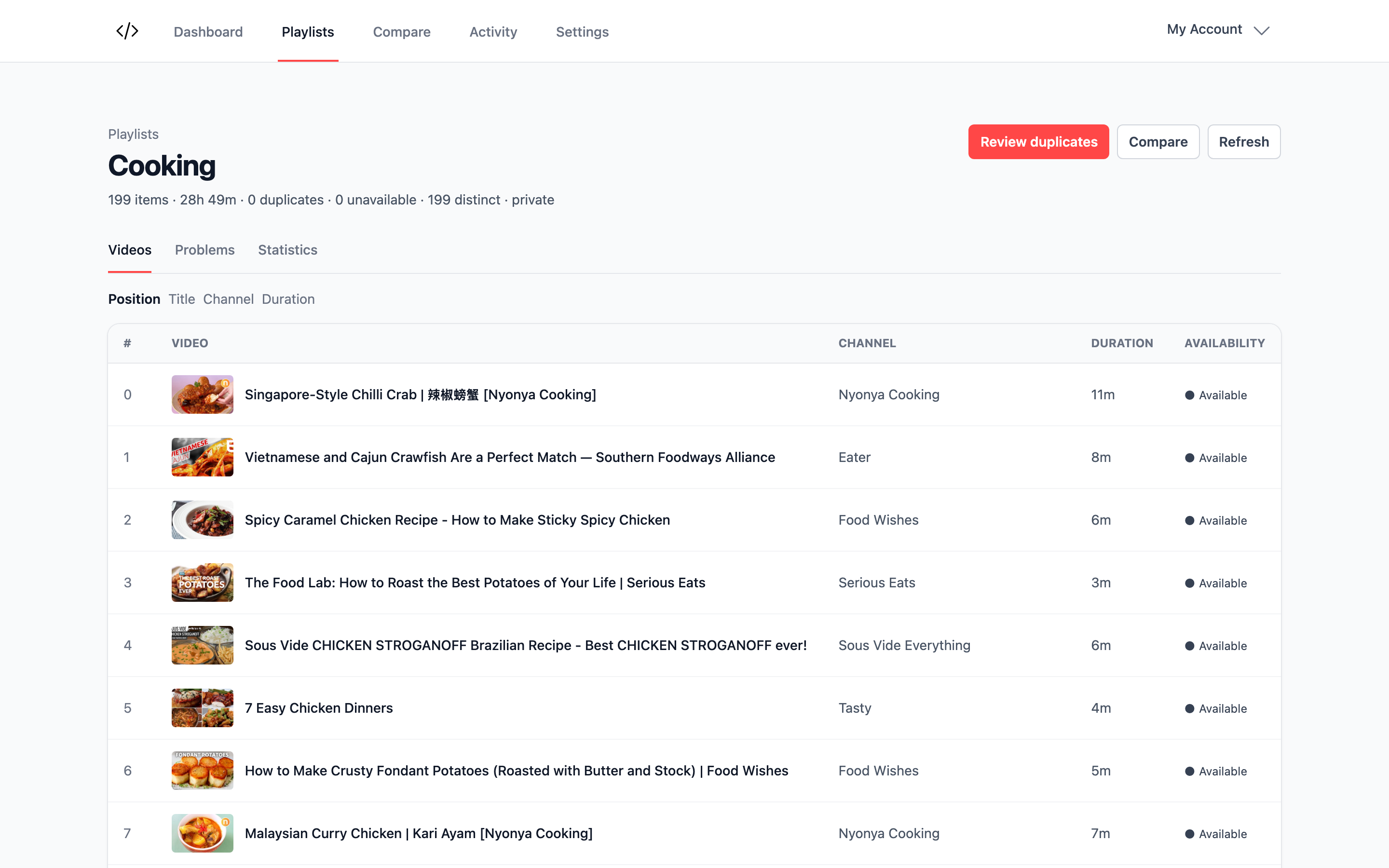Click the Review duplicates button
1389x868 pixels.
[1038, 142]
